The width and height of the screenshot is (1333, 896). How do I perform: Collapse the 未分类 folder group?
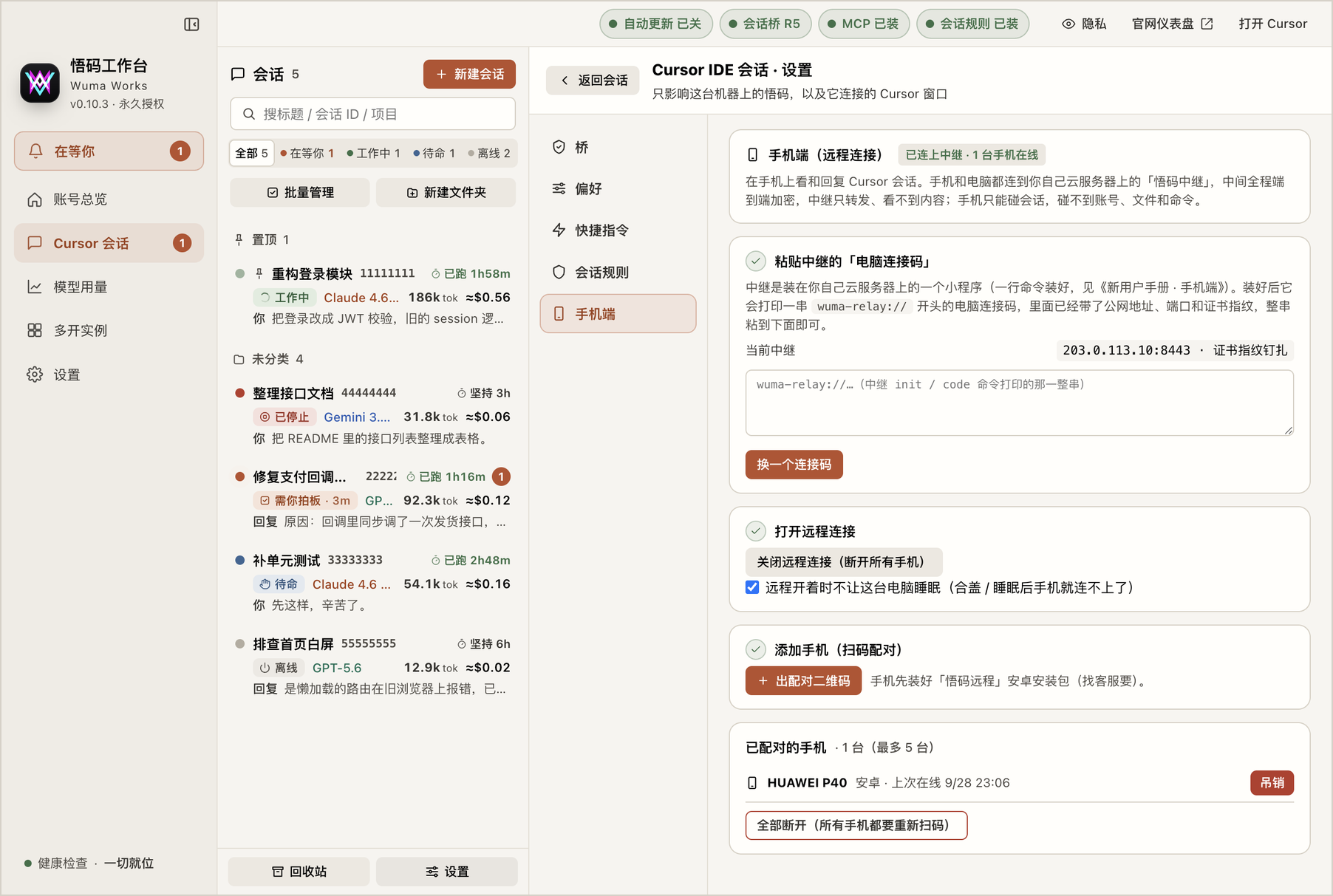pos(268,359)
